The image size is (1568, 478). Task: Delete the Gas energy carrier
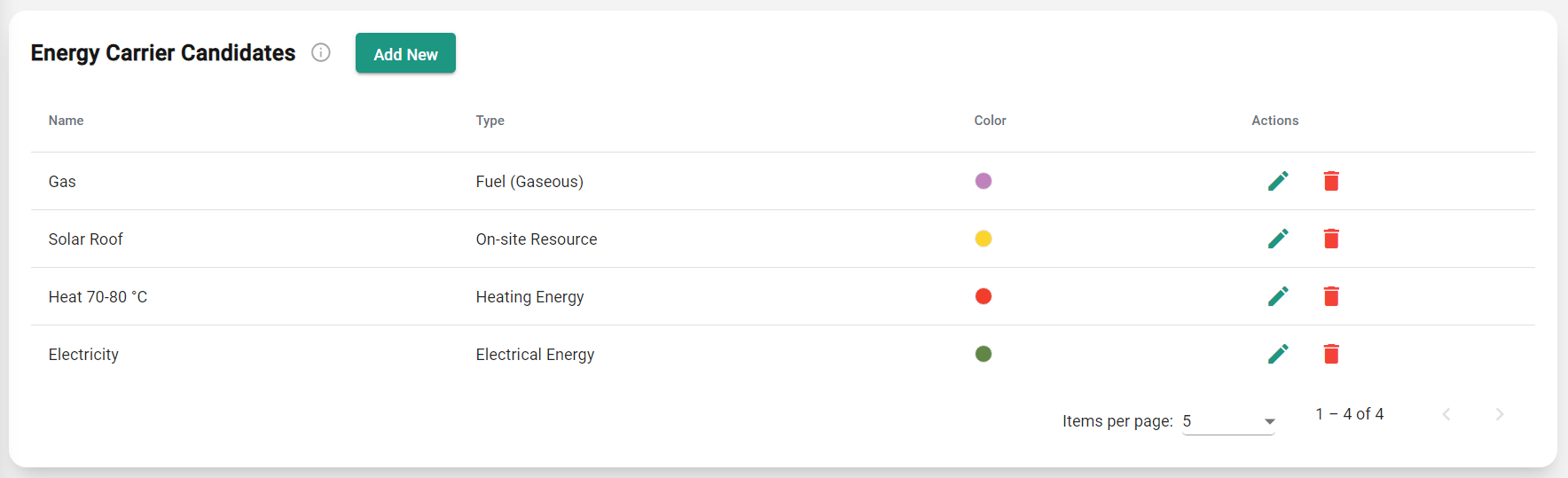pyautogui.click(x=1331, y=181)
